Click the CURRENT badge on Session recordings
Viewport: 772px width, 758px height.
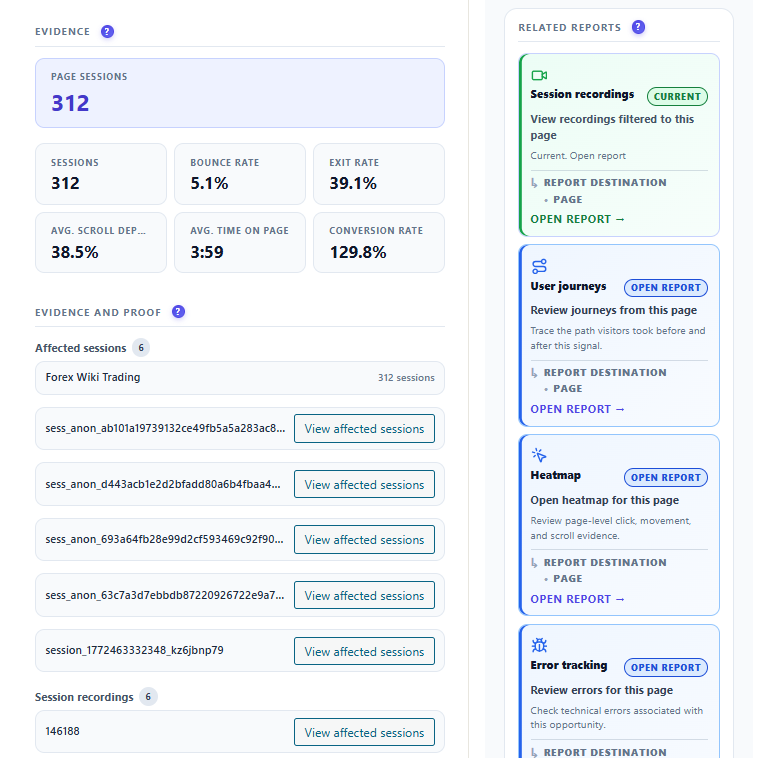point(677,96)
